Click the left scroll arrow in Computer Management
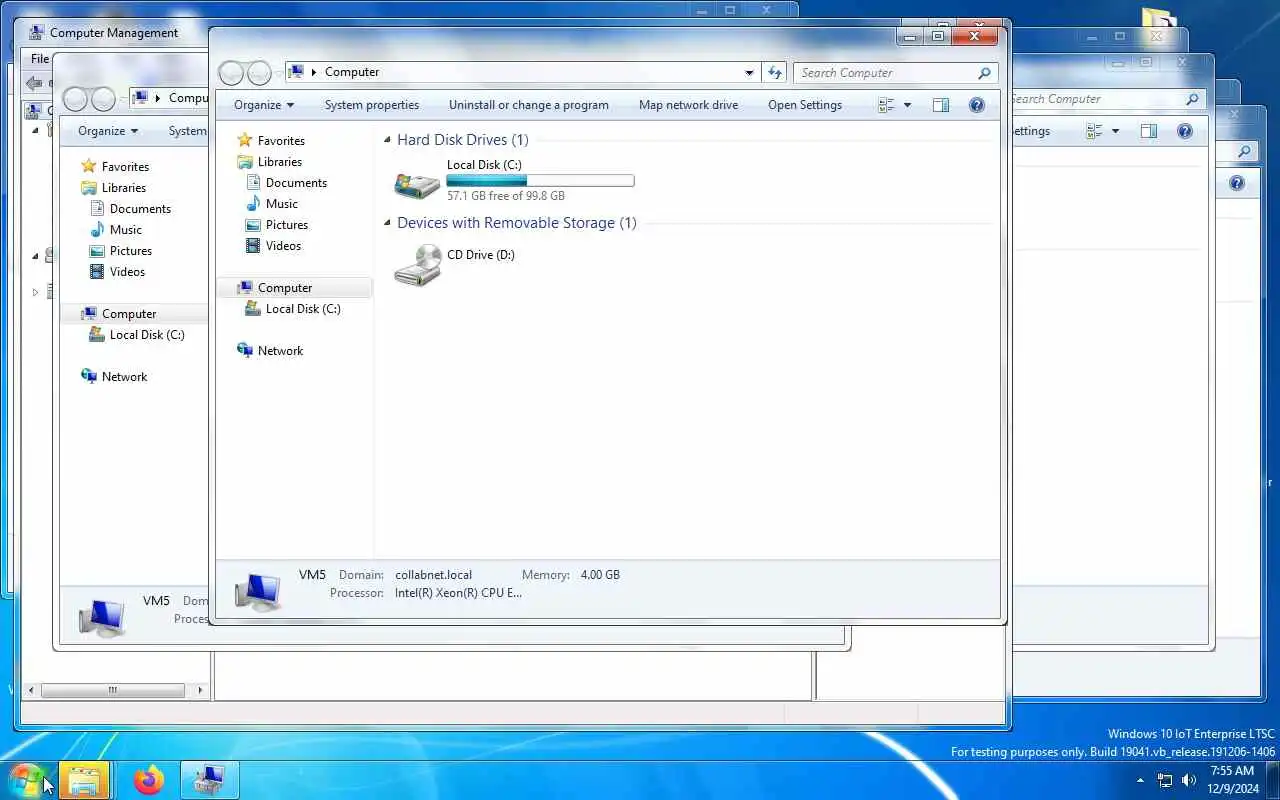1280x800 pixels. click(x=32, y=690)
